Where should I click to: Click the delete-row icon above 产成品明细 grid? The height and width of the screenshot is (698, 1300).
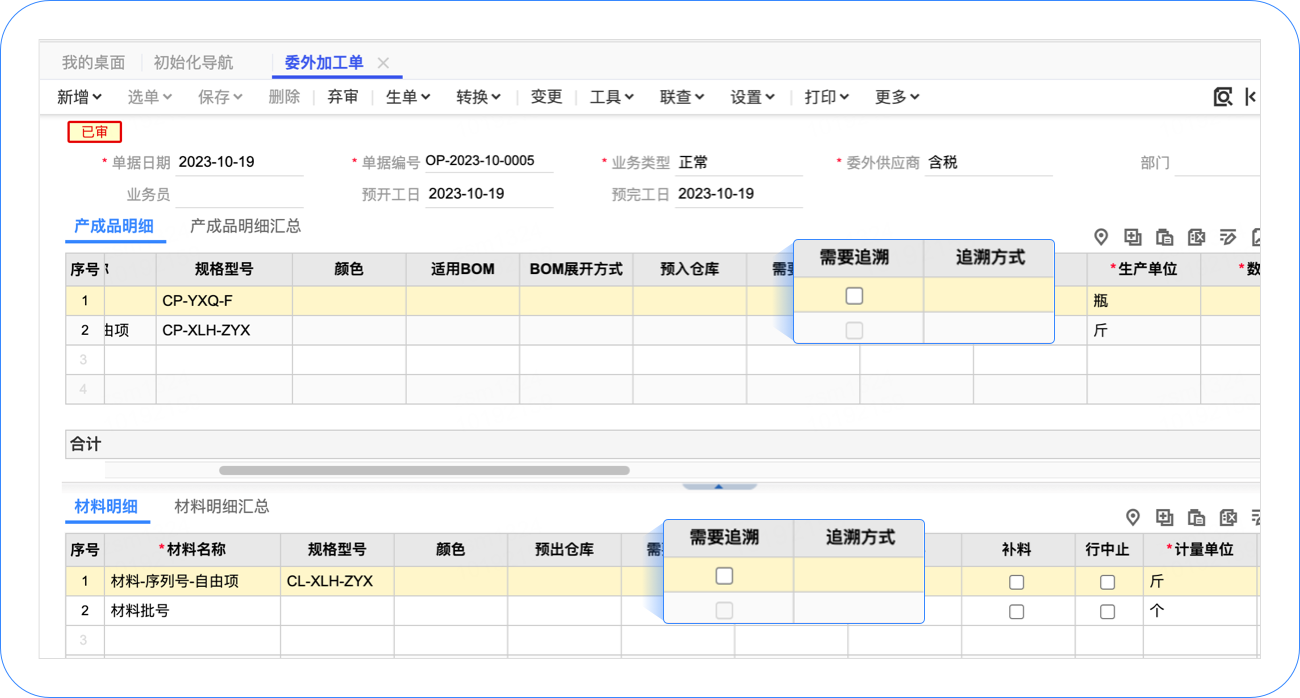point(1197,237)
